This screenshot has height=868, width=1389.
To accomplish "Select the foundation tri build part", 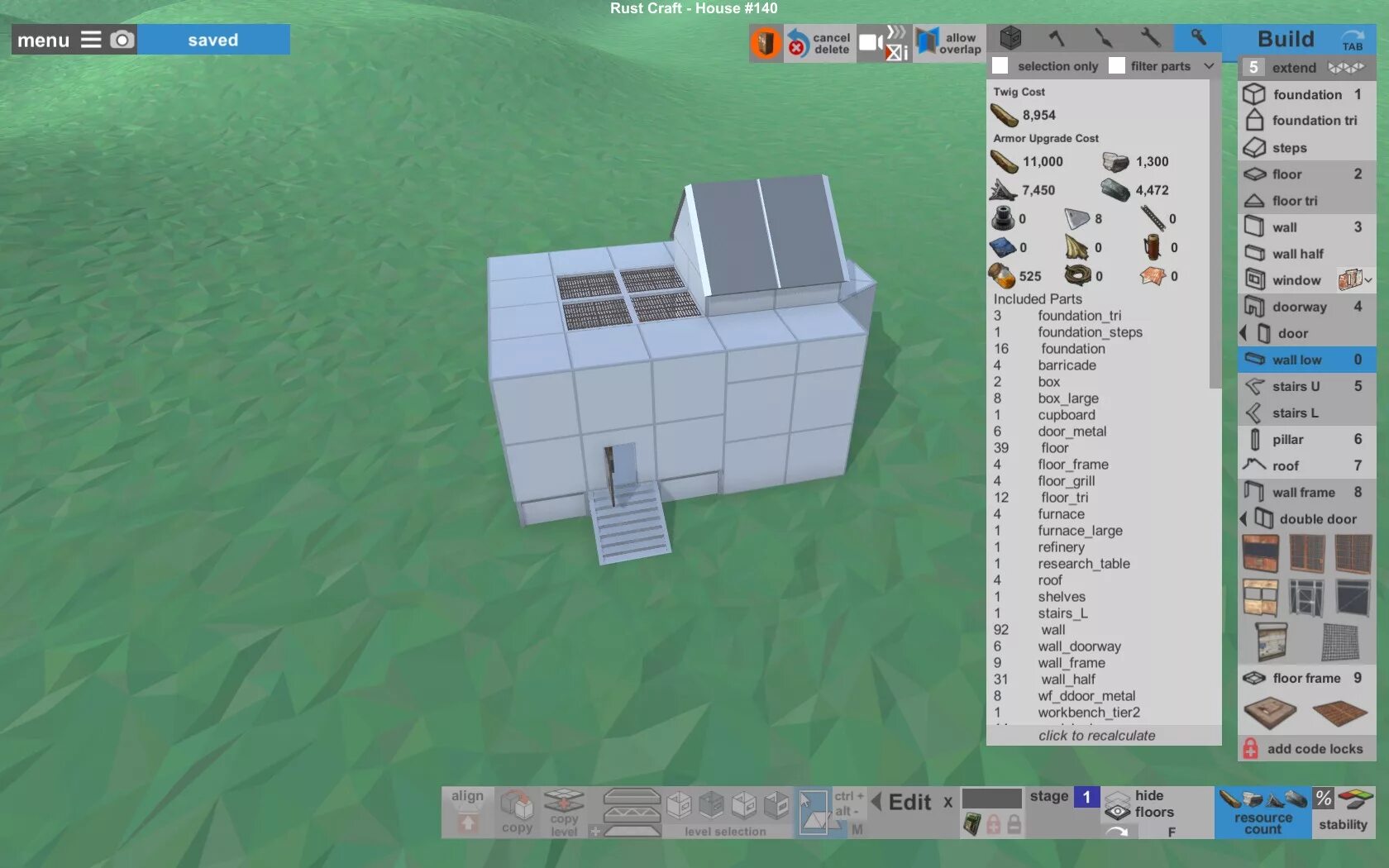I will click(x=1306, y=121).
